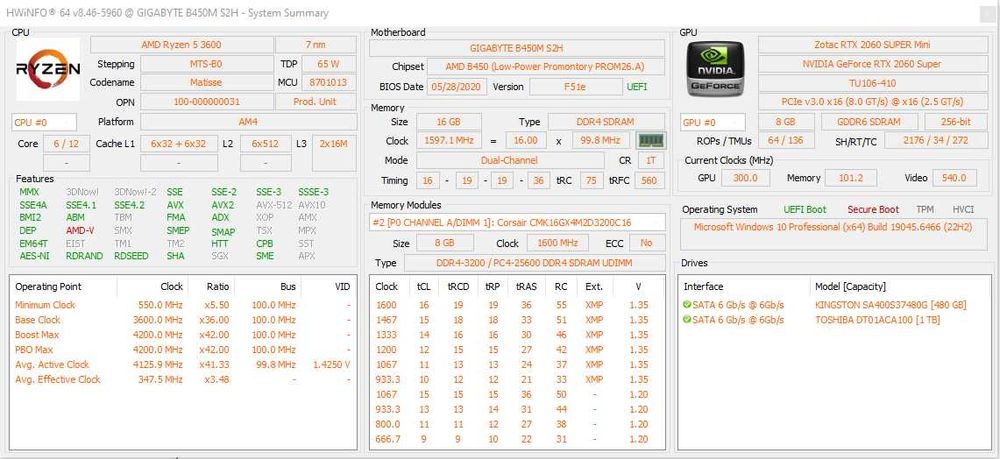
Task: Click the PCIe v3.0 x16 interface field
Action: tap(872, 101)
